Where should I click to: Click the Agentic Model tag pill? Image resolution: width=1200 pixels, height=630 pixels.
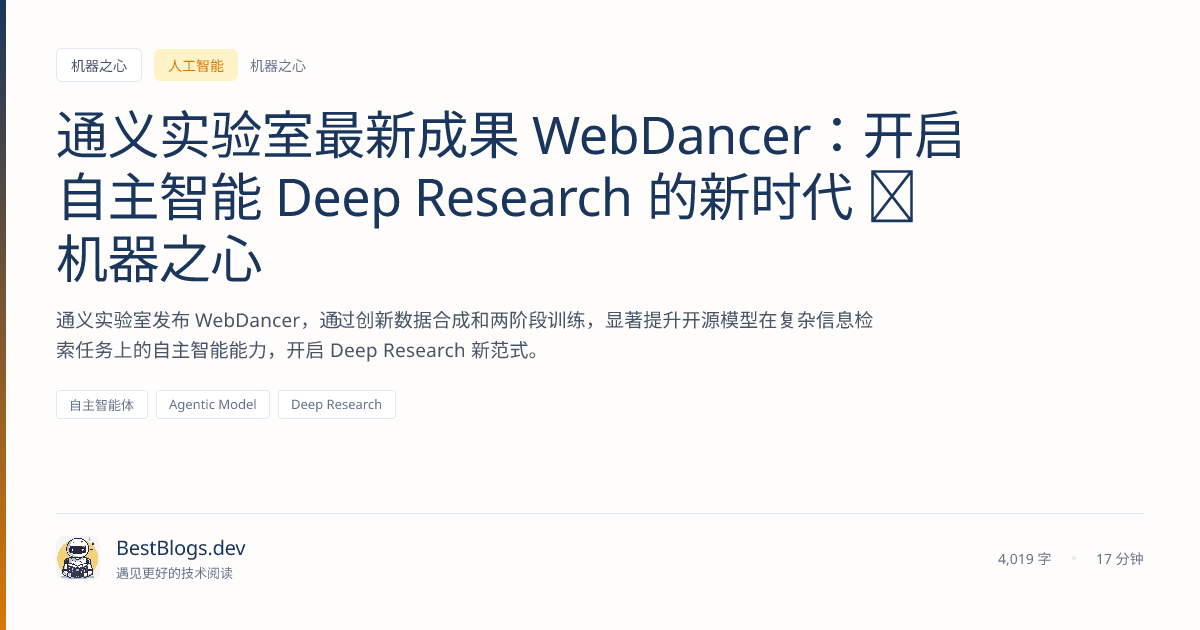coord(212,404)
